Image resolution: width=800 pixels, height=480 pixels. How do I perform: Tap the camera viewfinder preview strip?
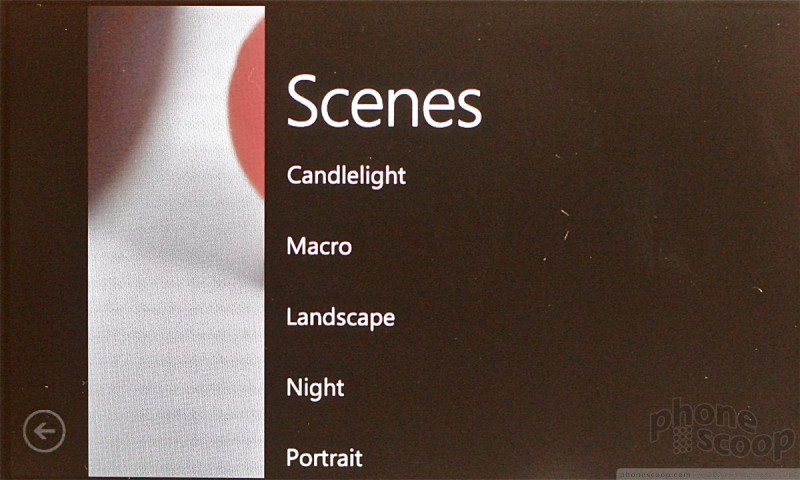(177, 241)
